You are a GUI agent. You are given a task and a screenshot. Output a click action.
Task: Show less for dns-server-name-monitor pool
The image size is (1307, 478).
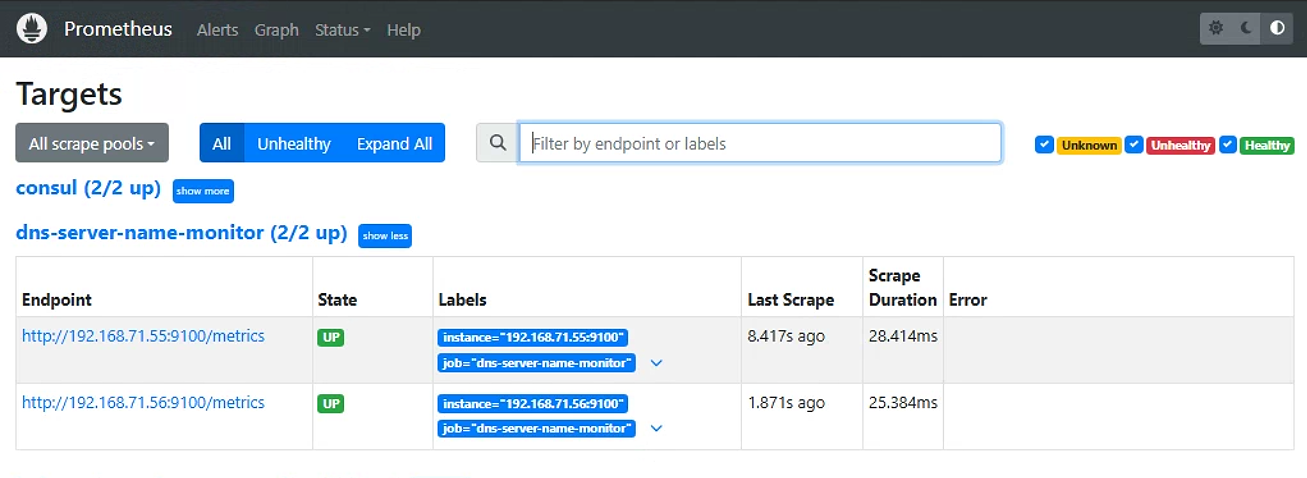click(x=385, y=236)
